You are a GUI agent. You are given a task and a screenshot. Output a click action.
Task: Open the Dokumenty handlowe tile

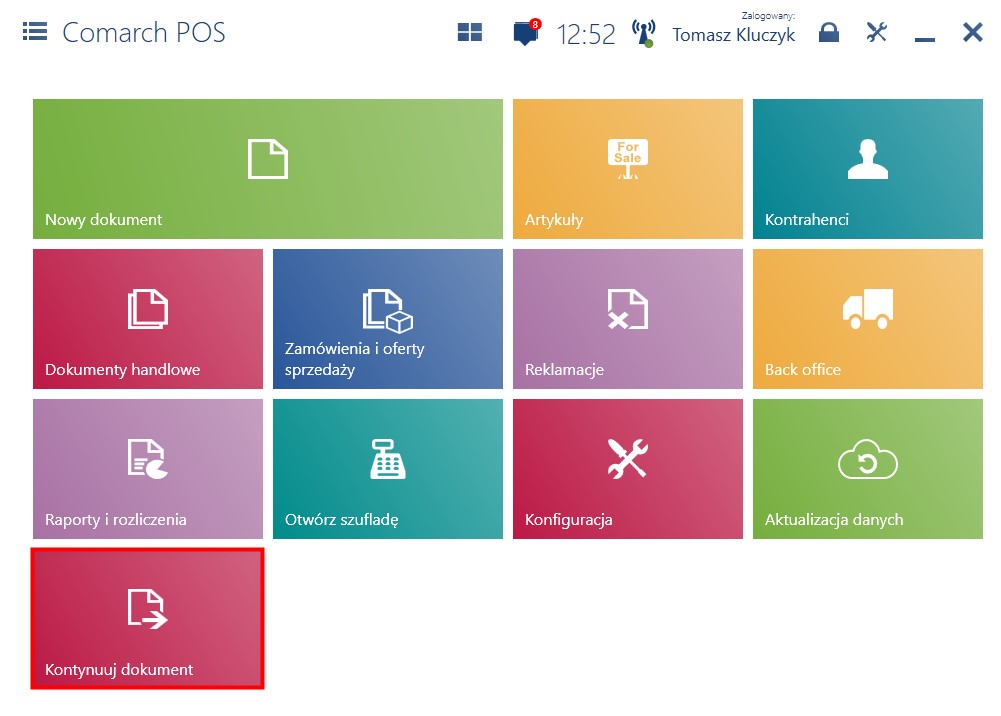coord(147,318)
